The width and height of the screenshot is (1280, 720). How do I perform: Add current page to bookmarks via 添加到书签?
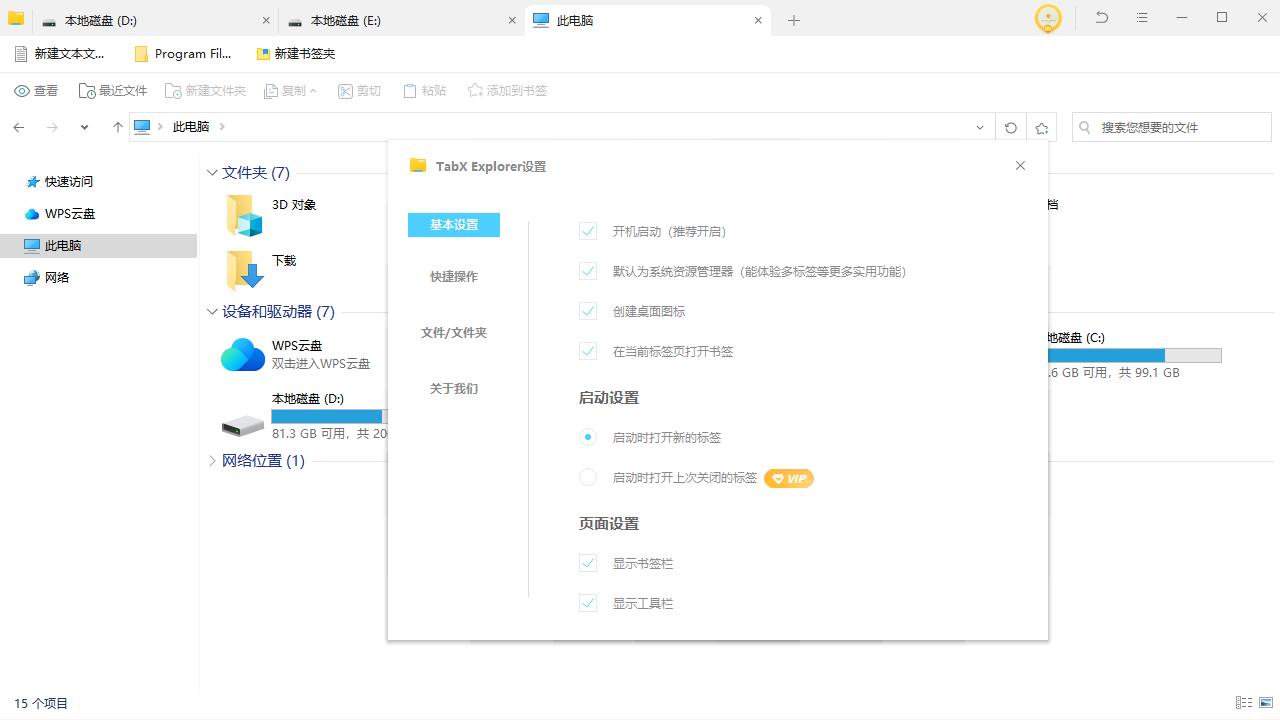[507, 90]
